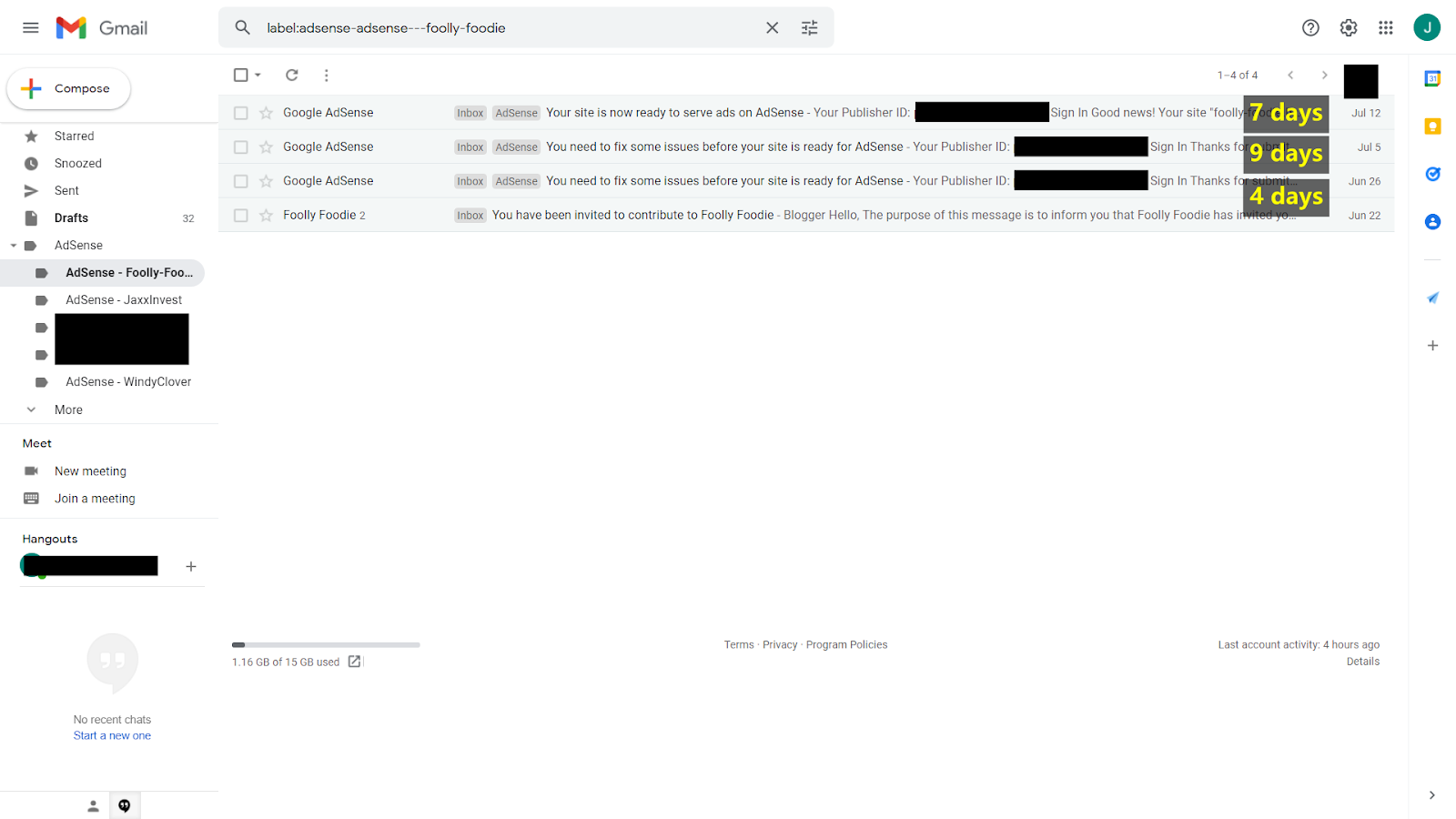The image size is (1456, 819).
Task: Open the Support help icon
Action: click(x=1310, y=27)
